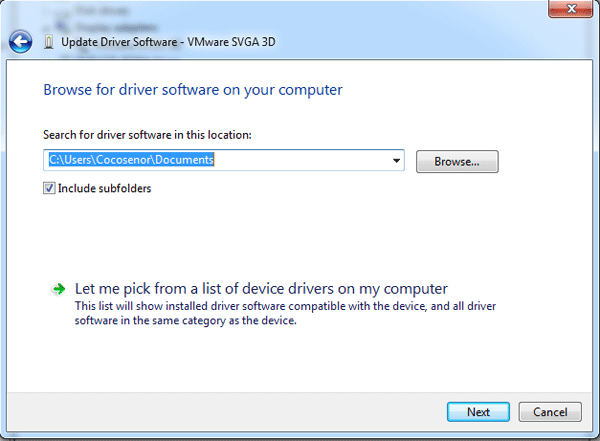Open the driver location dropdown arrow
600x441 pixels.
(x=396, y=160)
